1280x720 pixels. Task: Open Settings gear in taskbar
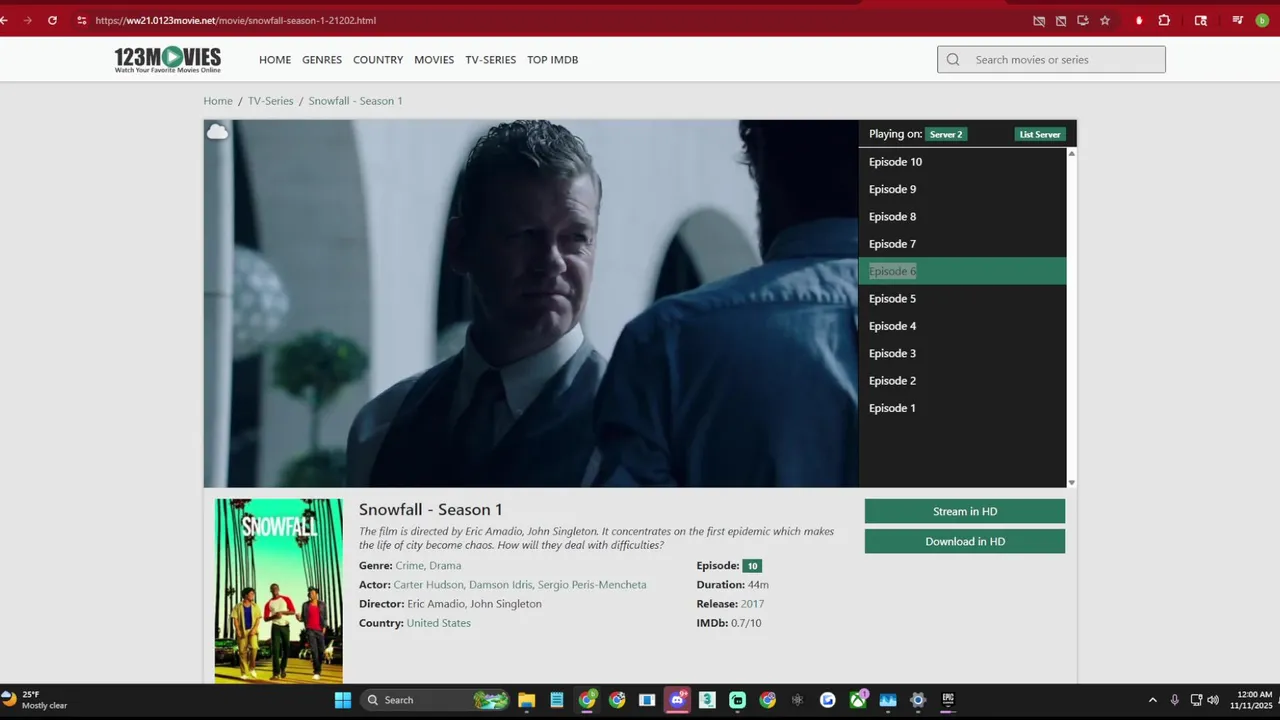click(918, 700)
